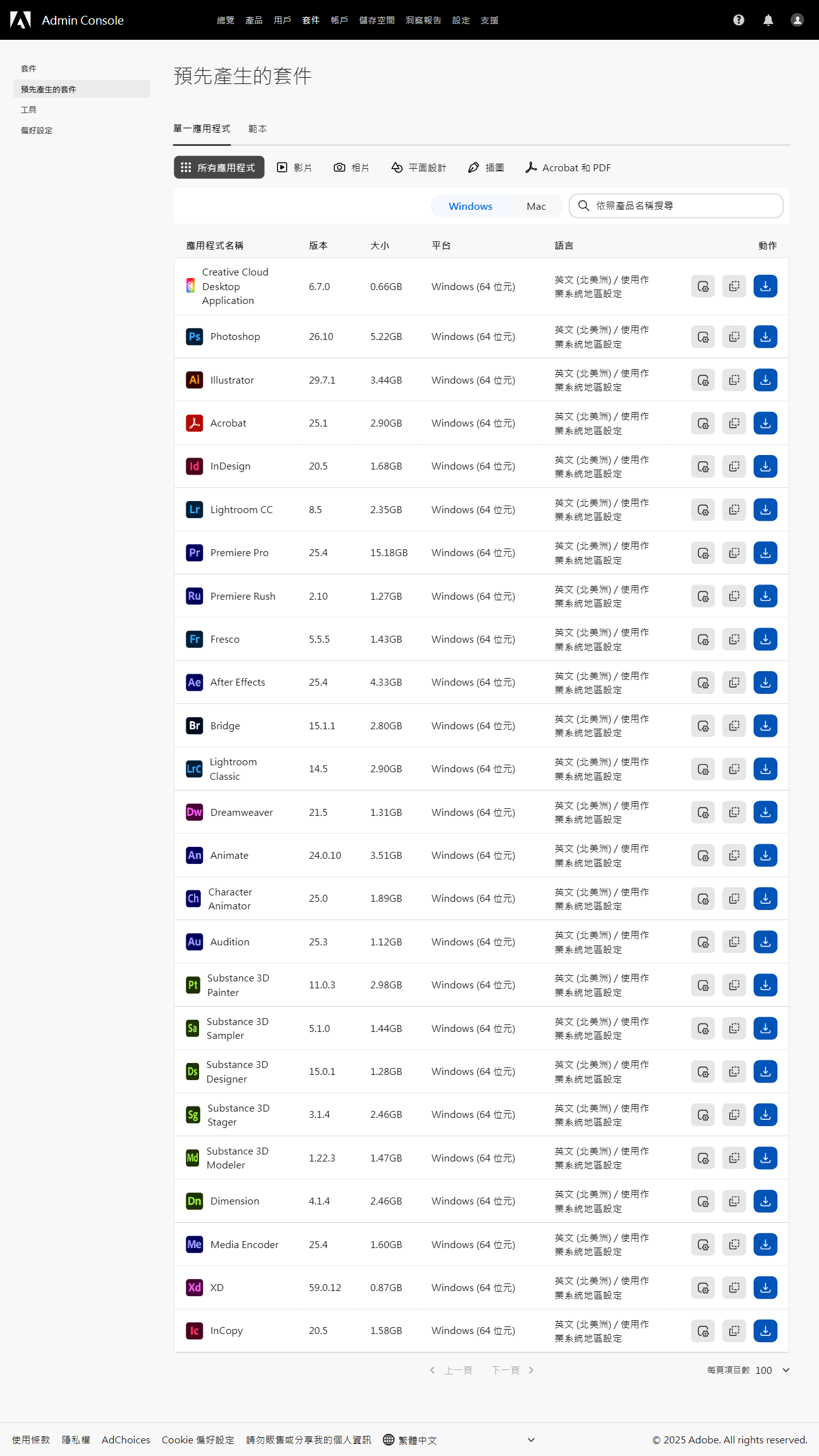Click the 版本 version column header
The width and height of the screenshot is (819, 1456).
click(318, 245)
